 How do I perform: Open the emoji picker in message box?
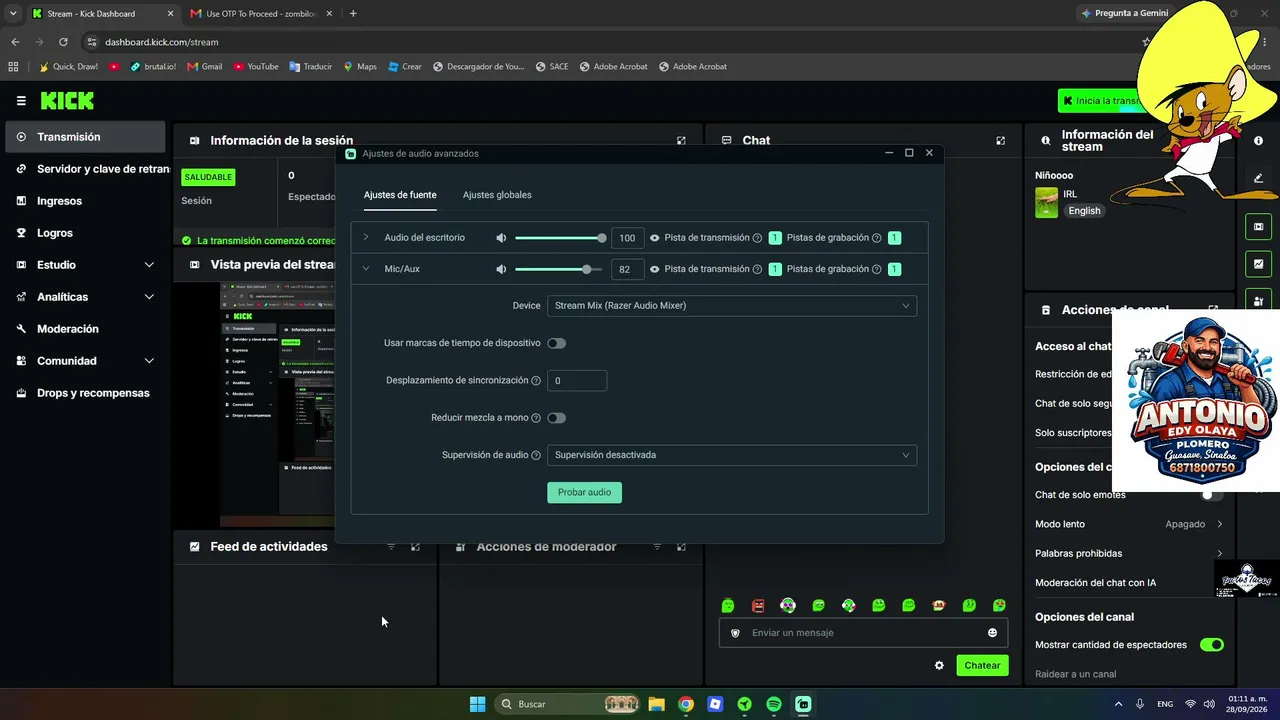tap(992, 633)
